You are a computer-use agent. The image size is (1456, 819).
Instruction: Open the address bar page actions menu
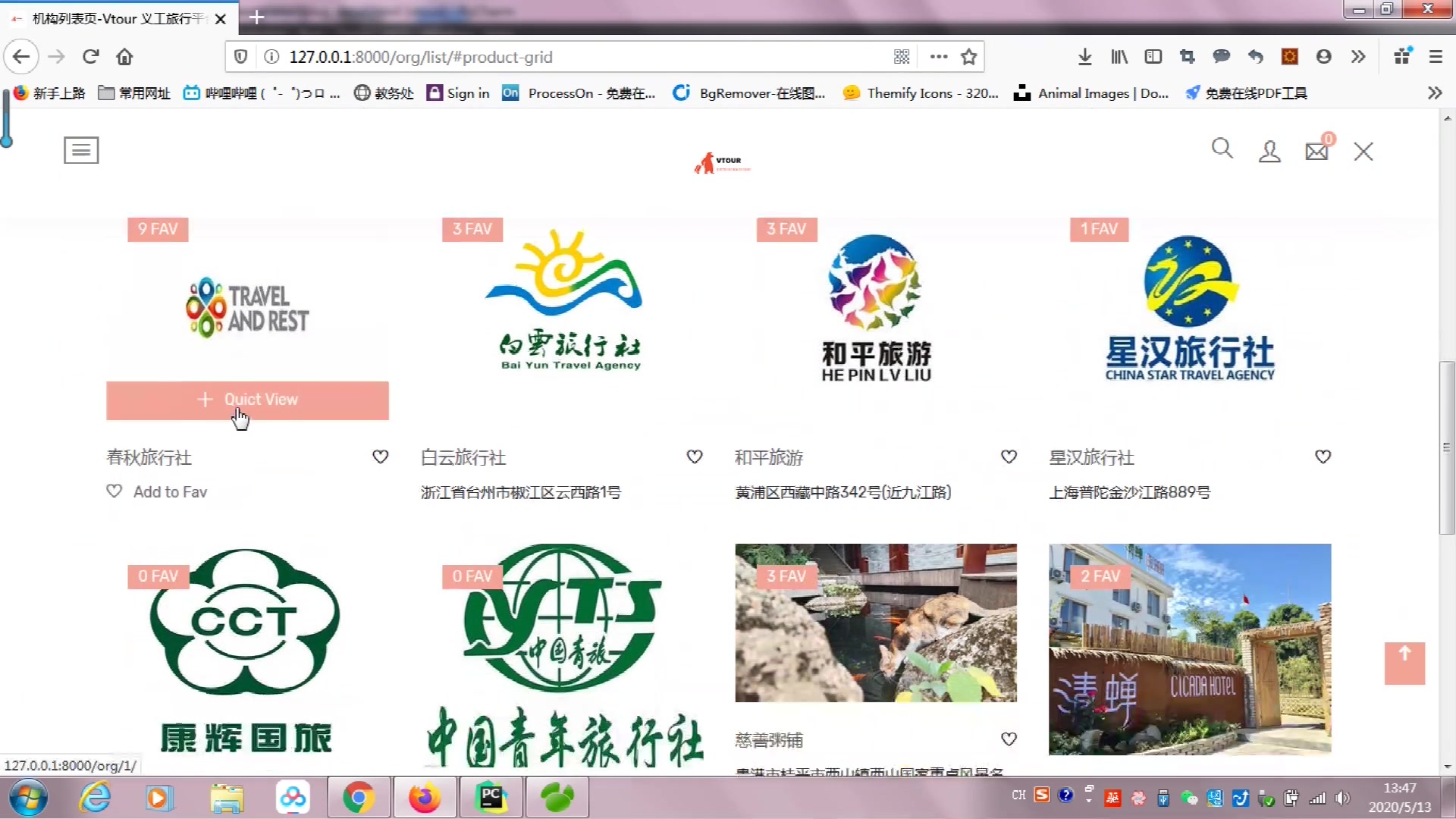click(x=938, y=56)
